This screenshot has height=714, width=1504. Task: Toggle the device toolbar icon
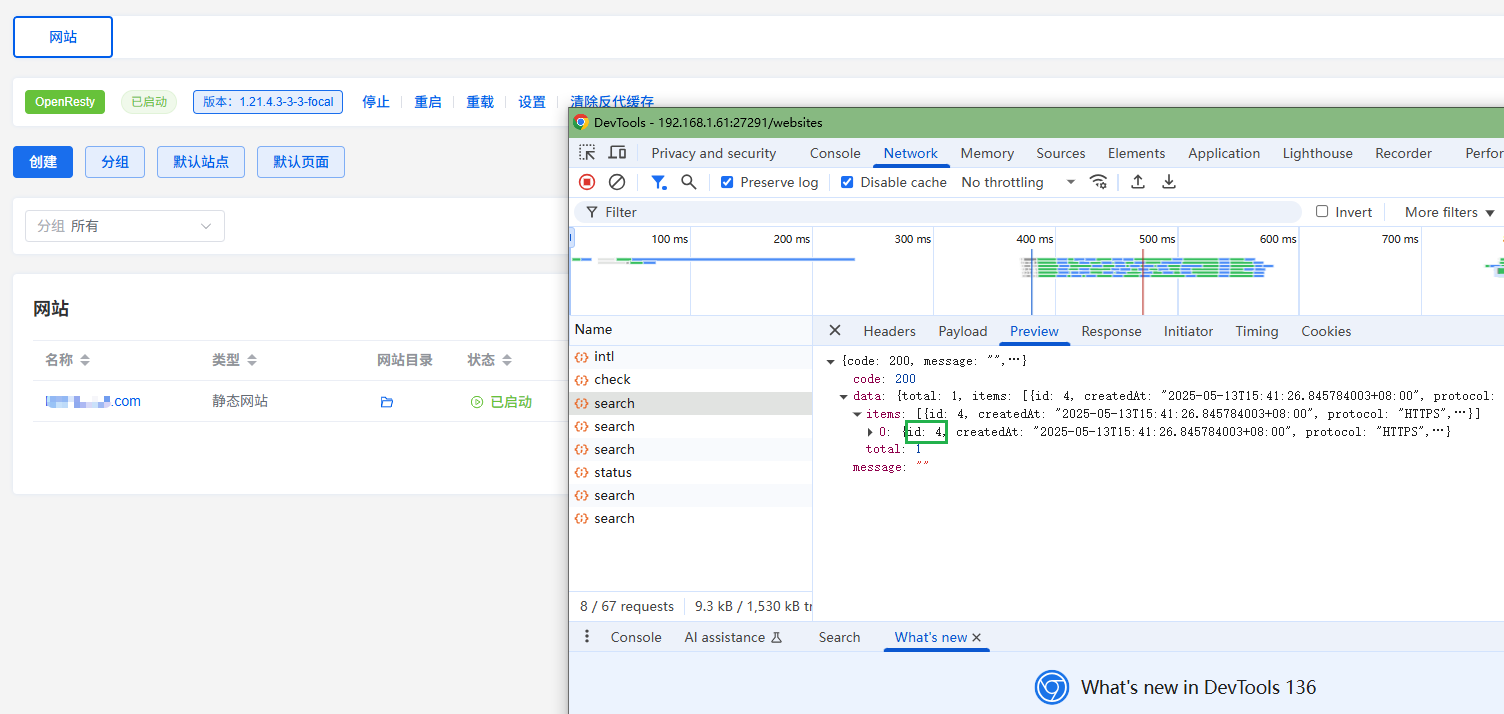click(617, 153)
